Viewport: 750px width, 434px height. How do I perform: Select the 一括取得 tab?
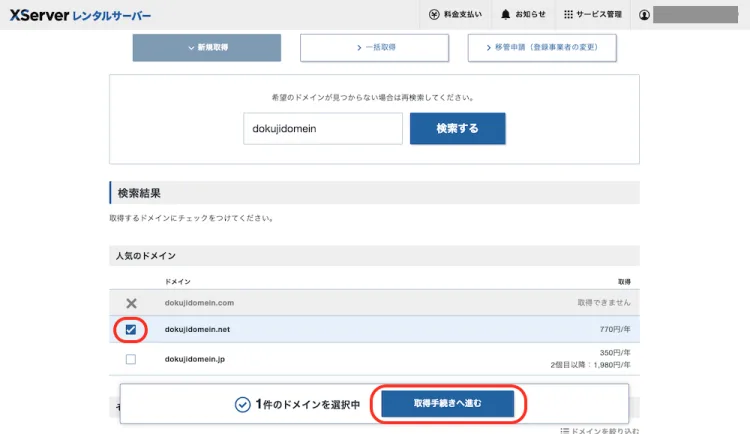374,47
